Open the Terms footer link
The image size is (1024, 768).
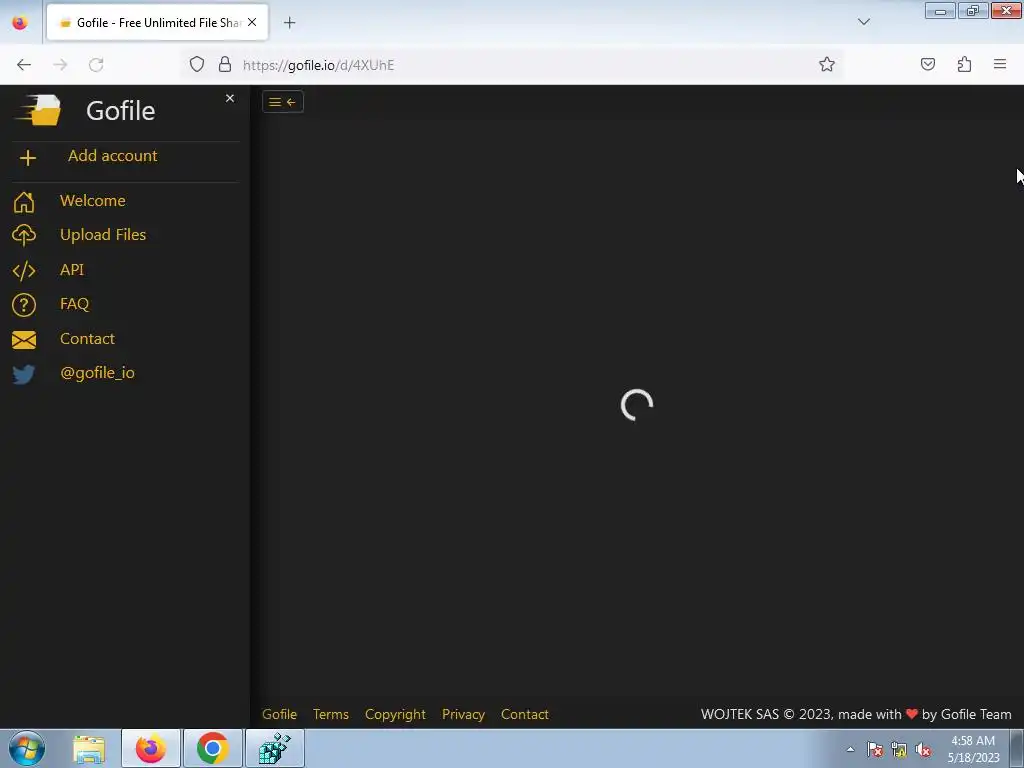point(330,714)
